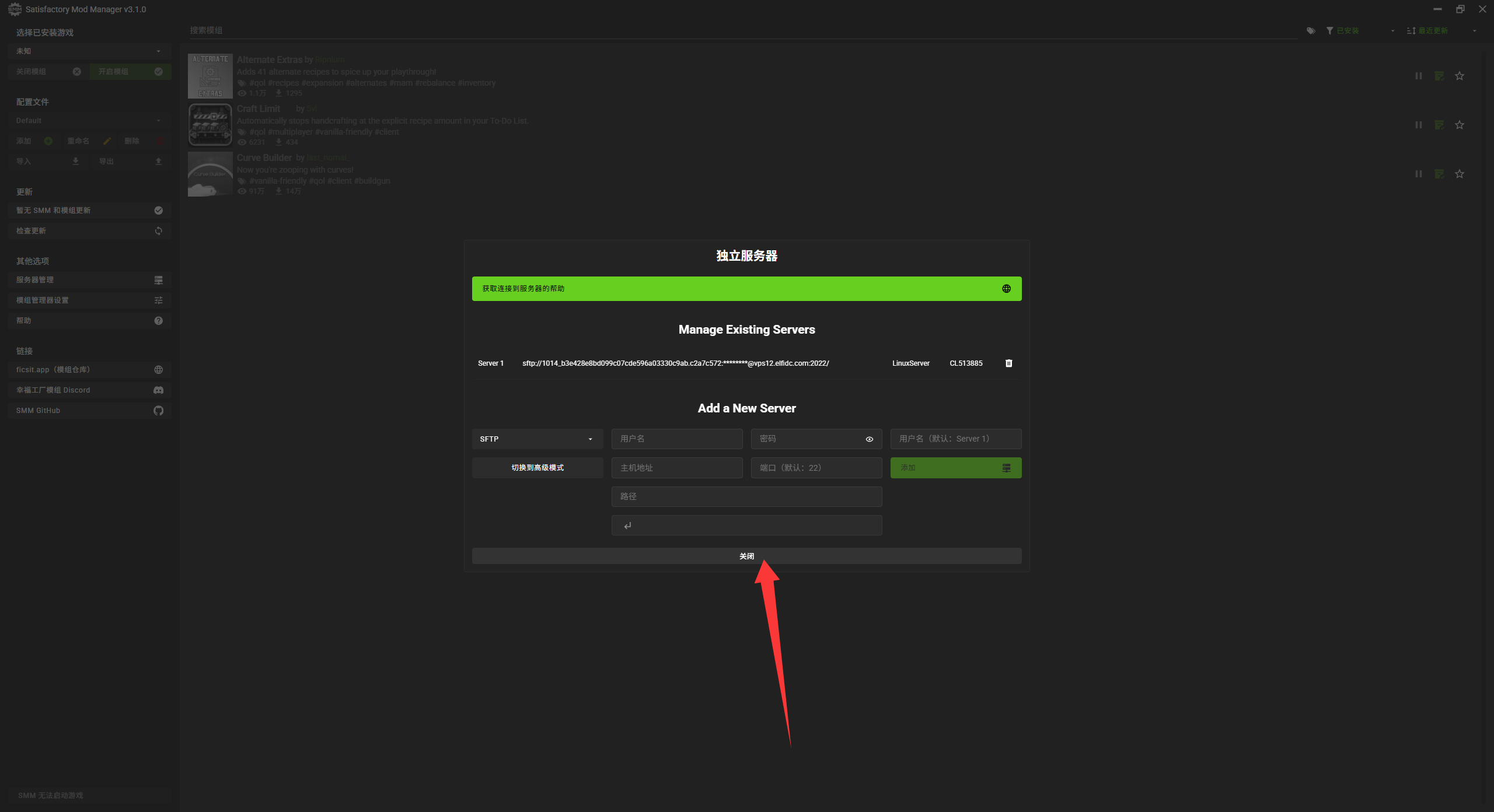Image resolution: width=1494 pixels, height=812 pixels.
Task: Export the profile (导出)
Action: 130,162
